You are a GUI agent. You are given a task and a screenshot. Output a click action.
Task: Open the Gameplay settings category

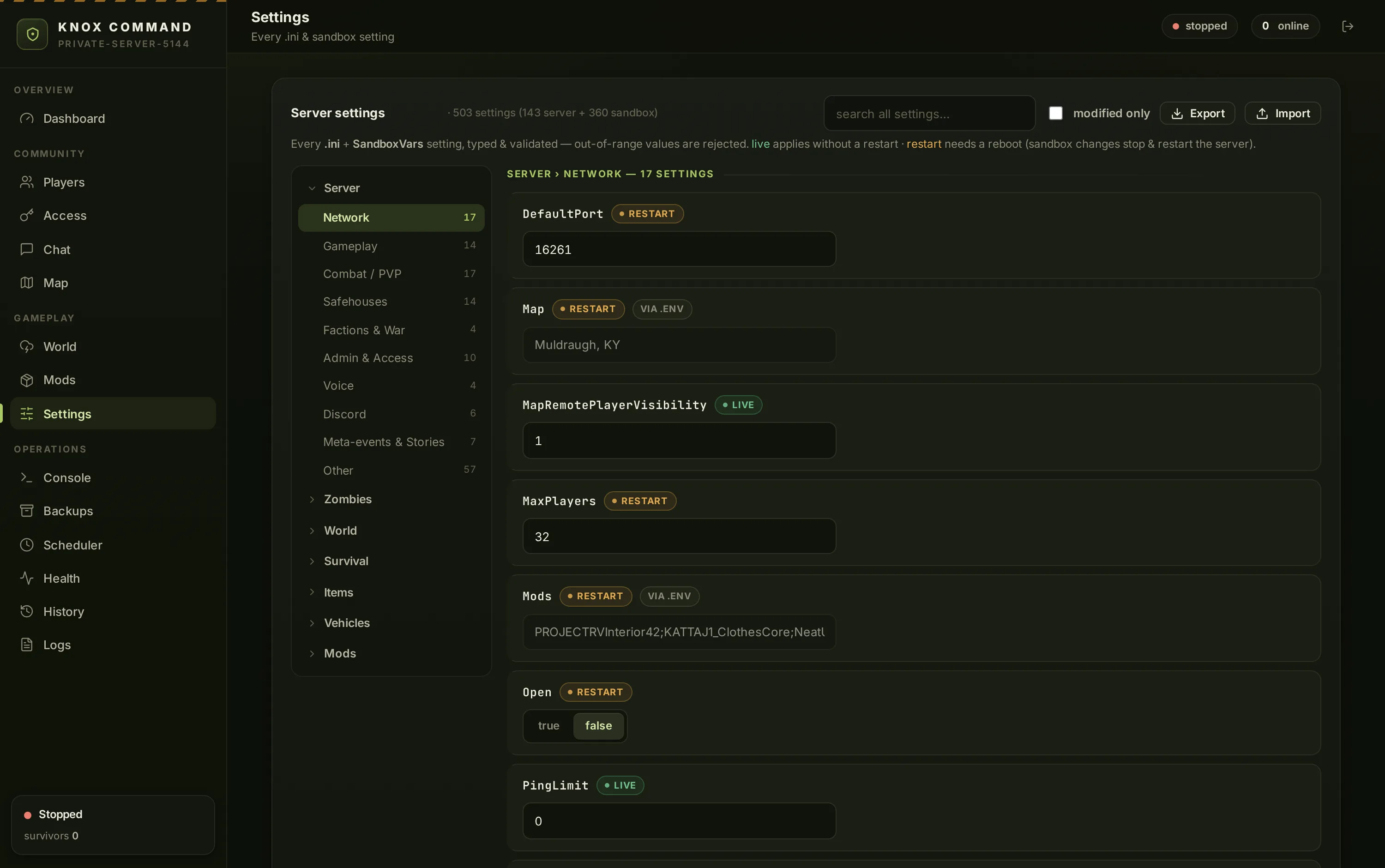tap(391, 246)
